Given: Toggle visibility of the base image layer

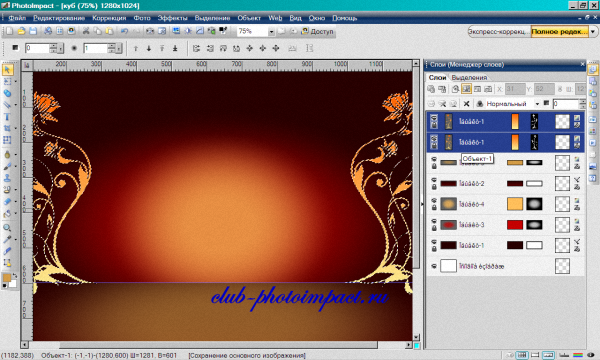Looking at the screenshot, I should click(434, 266).
